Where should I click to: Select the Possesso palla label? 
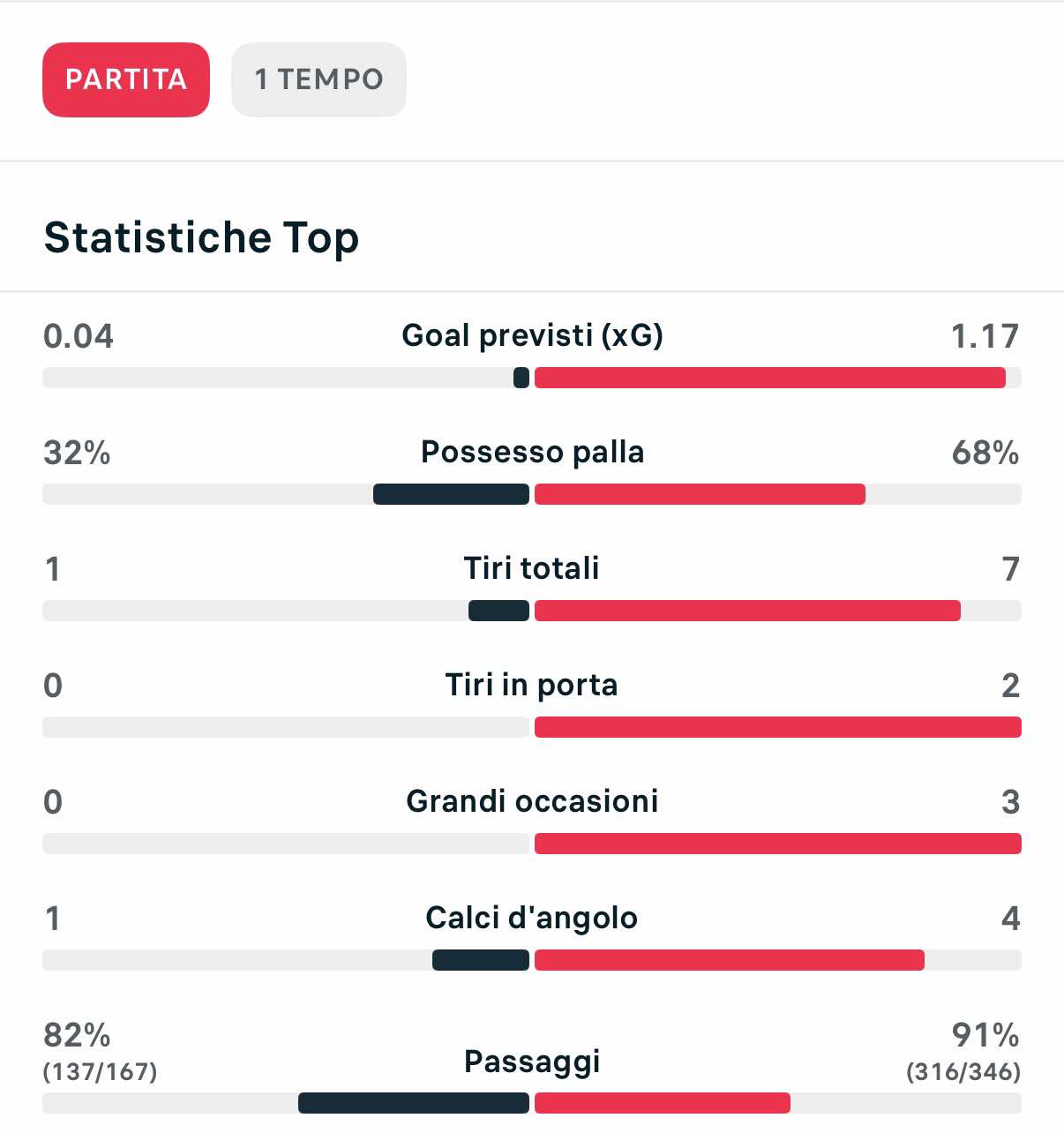pyautogui.click(x=532, y=452)
